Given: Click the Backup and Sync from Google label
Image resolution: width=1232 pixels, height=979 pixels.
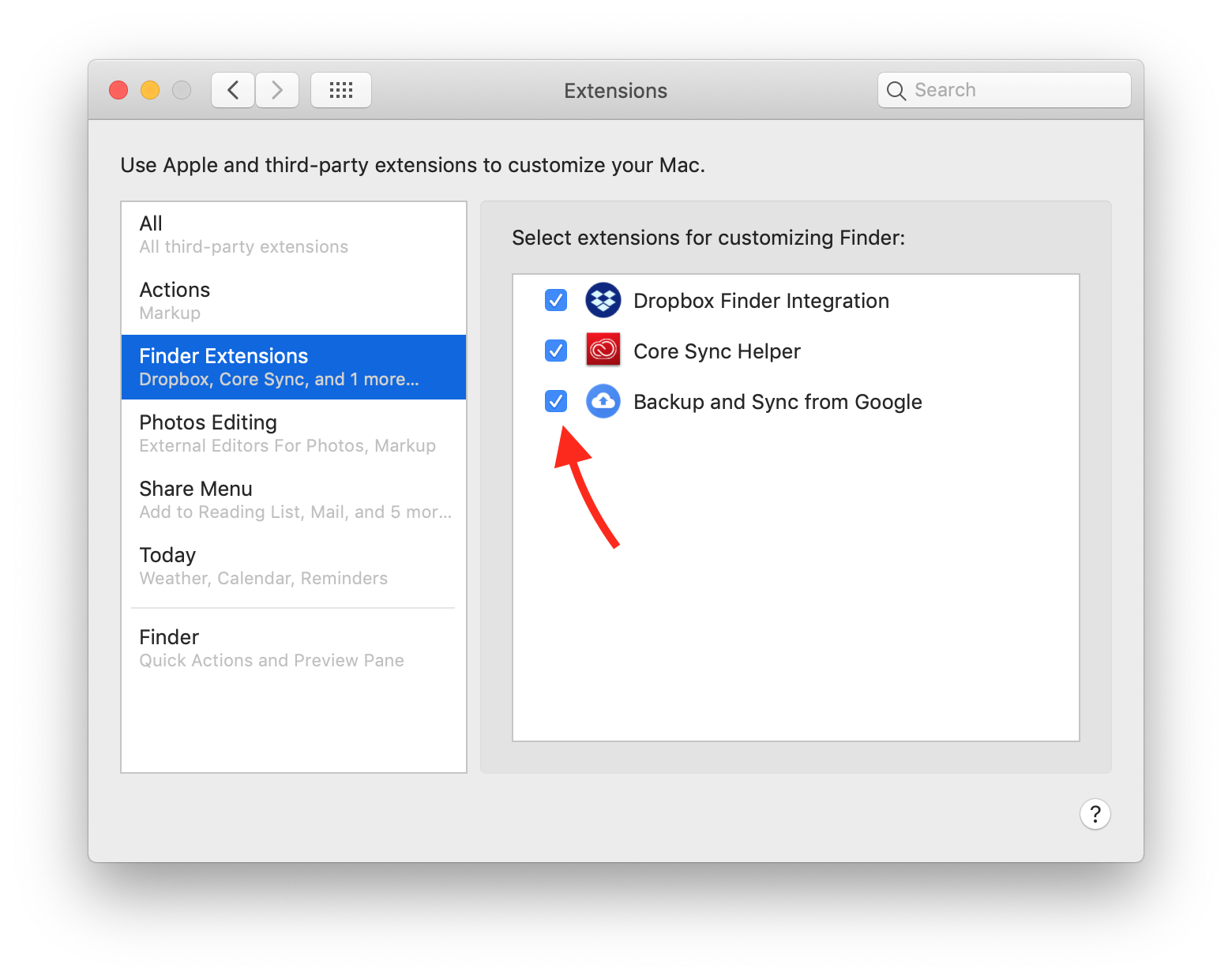Looking at the screenshot, I should point(778,402).
